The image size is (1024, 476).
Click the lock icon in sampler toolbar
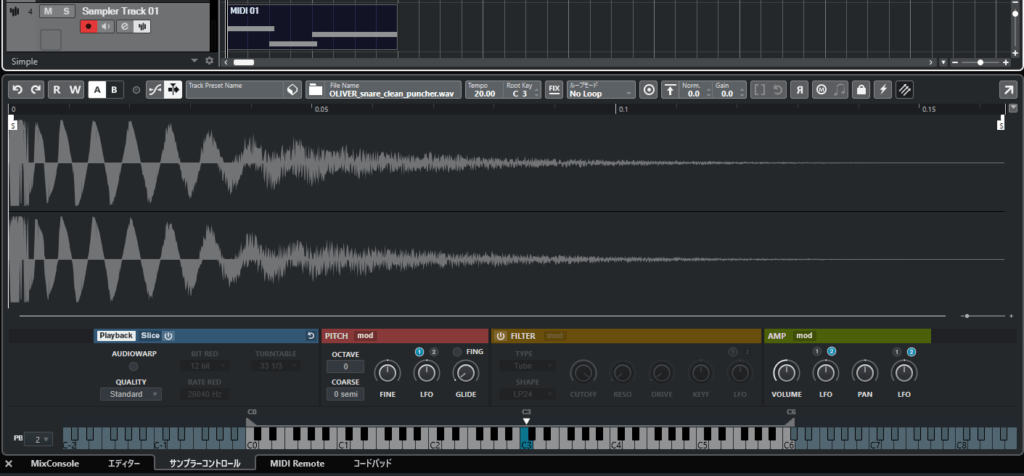point(861,89)
